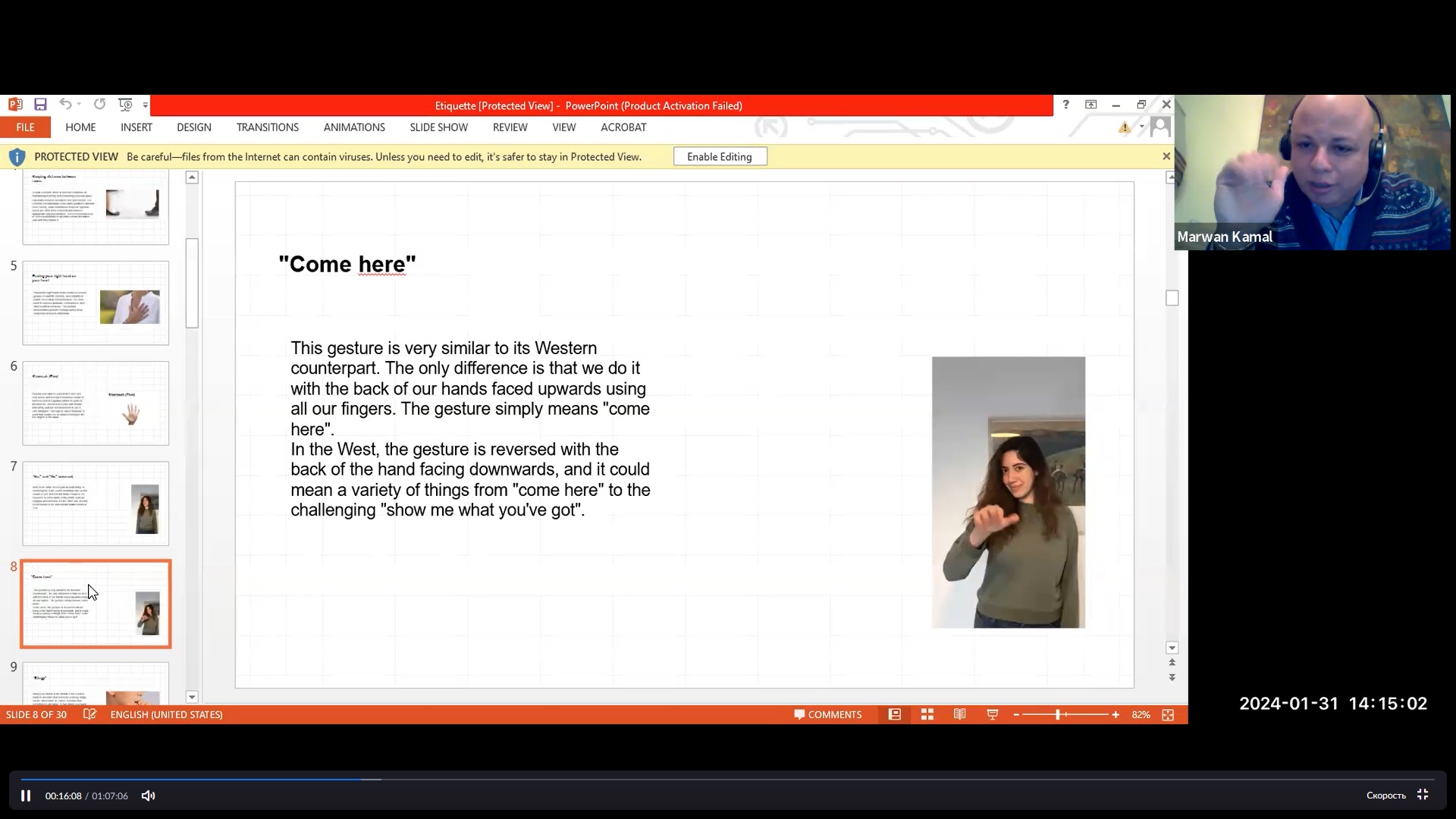
Task: Select slide 6 thumbnail
Action: tap(96, 403)
